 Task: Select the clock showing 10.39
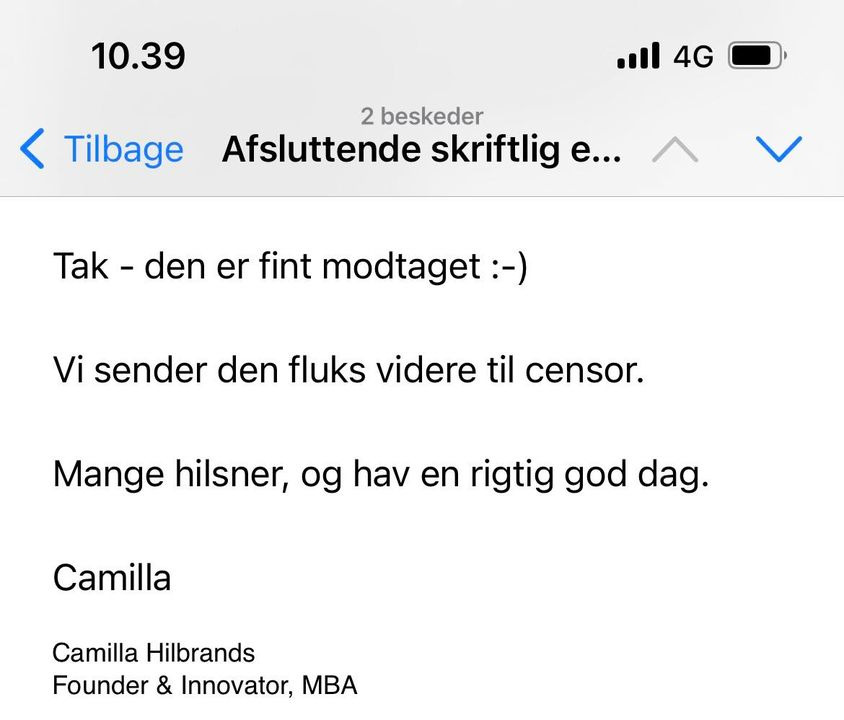(x=137, y=56)
